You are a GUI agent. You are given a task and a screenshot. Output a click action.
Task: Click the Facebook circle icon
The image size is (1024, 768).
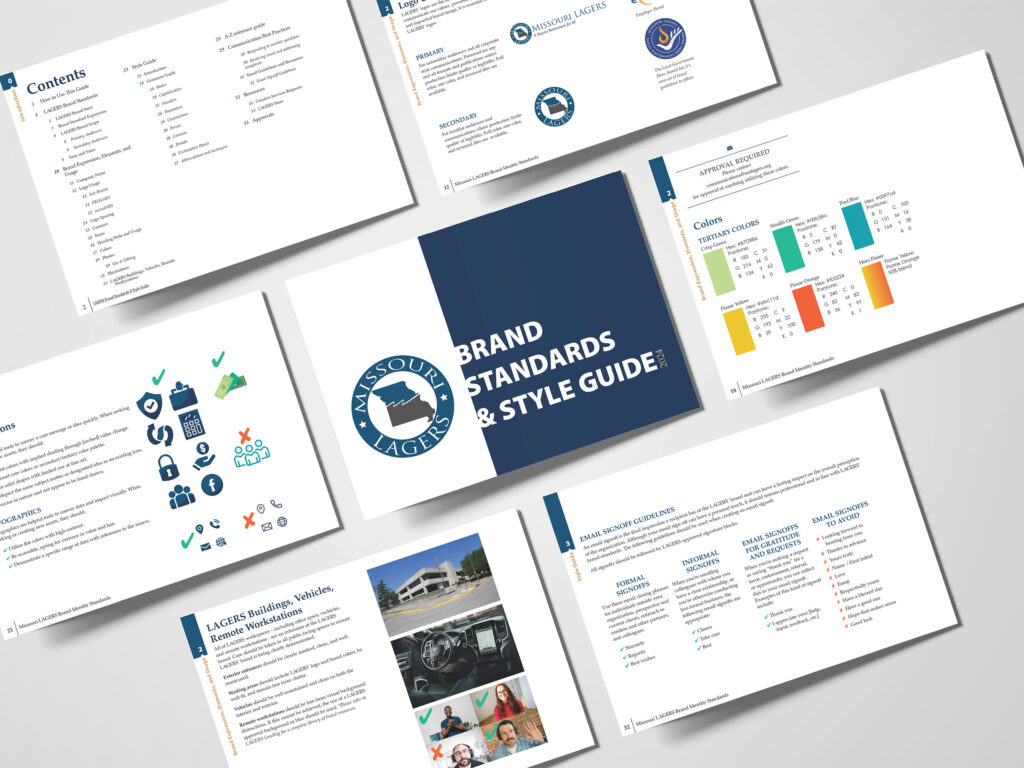pos(212,485)
